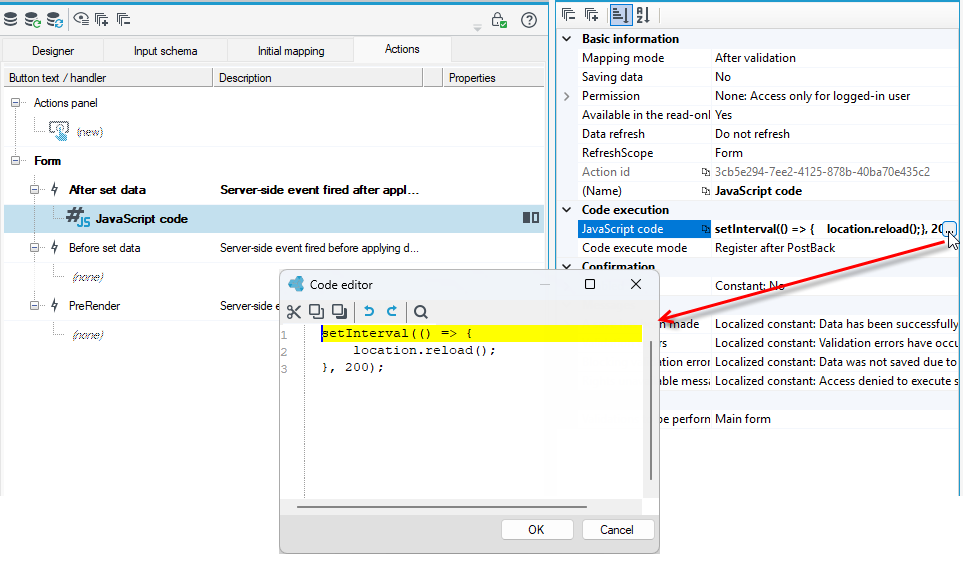
Task: Expand the Permission property row
Action: coord(567,96)
